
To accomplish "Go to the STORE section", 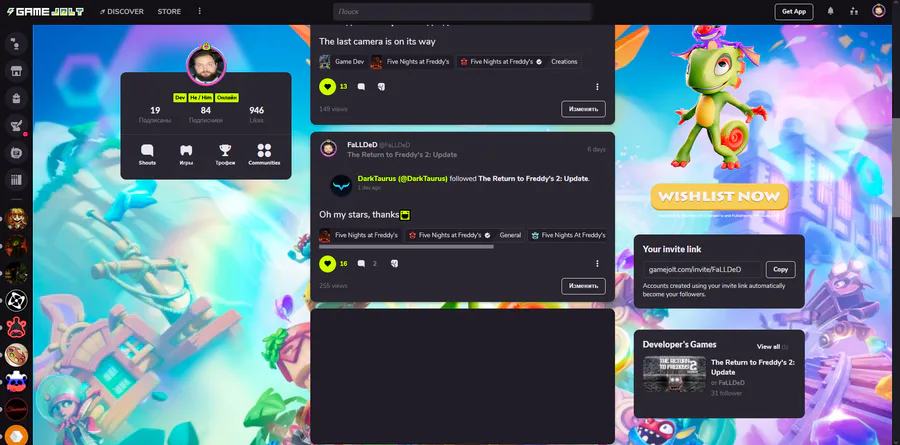I will click(169, 11).
